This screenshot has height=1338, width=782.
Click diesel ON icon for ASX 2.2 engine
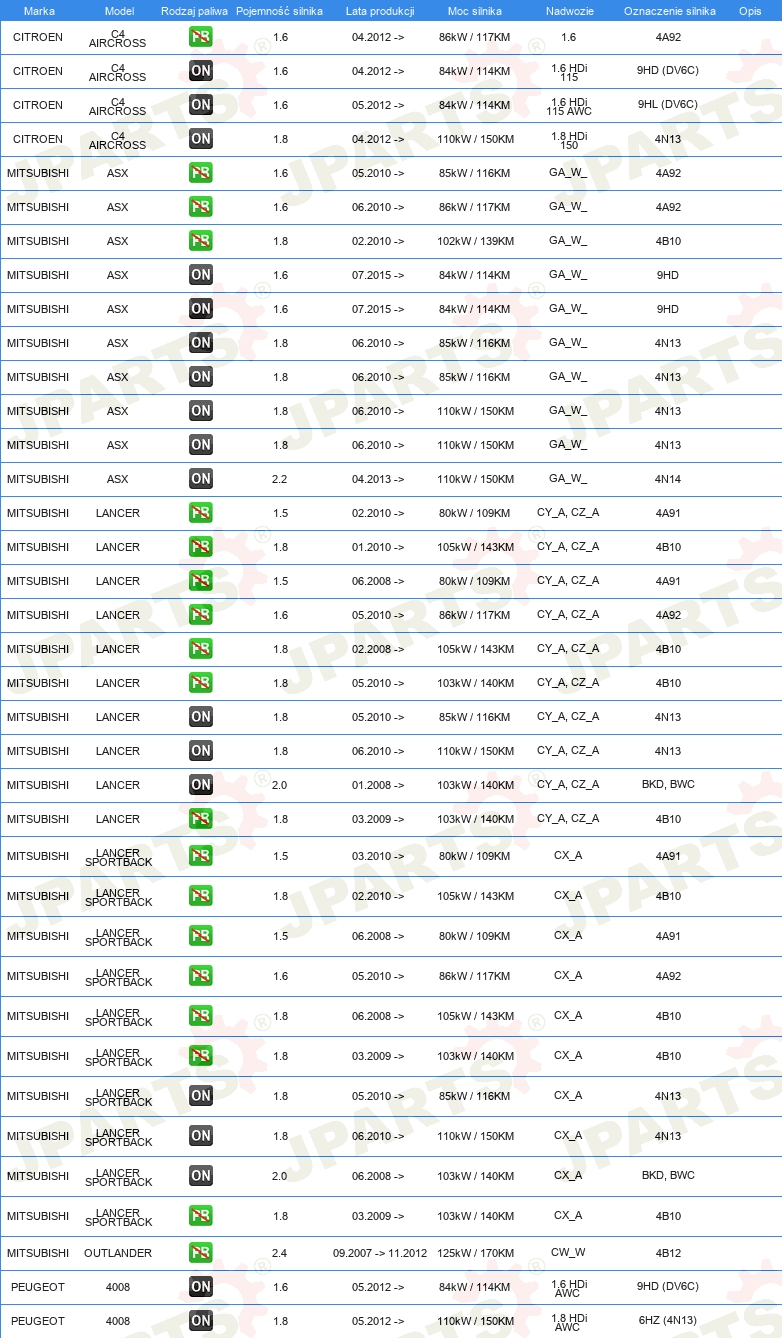coord(201,479)
